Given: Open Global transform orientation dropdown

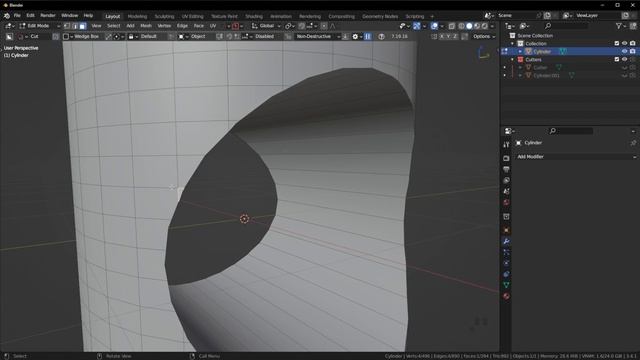Looking at the screenshot, I should tap(266, 26).
